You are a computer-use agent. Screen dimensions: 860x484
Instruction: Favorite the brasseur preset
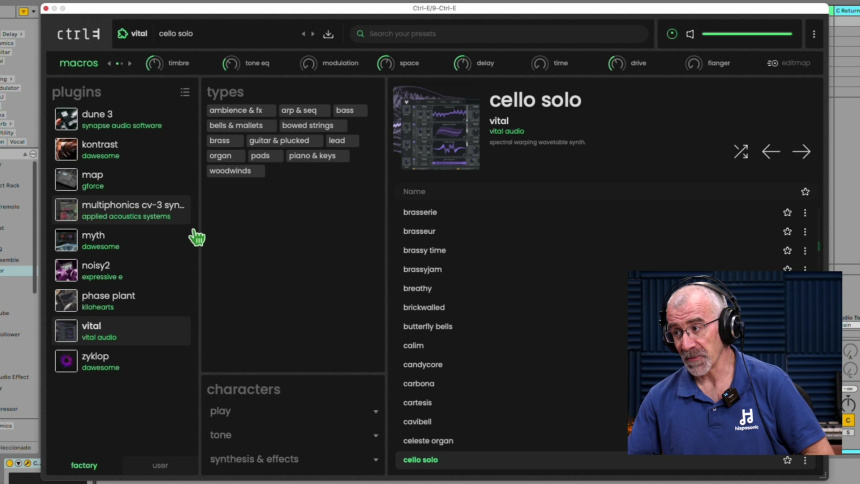click(x=788, y=232)
